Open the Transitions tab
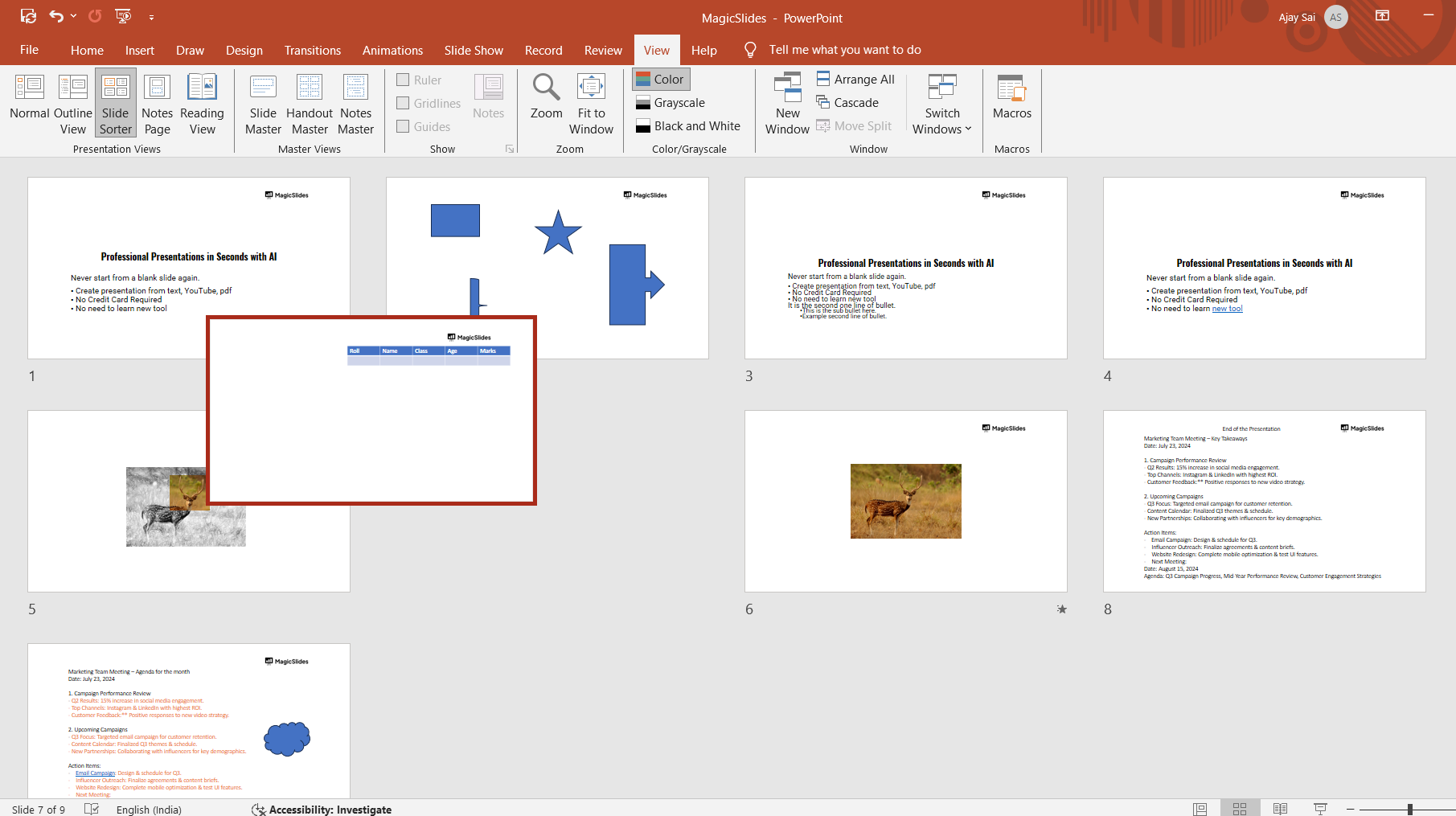Image resolution: width=1456 pixels, height=816 pixels. (x=312, y=50)
